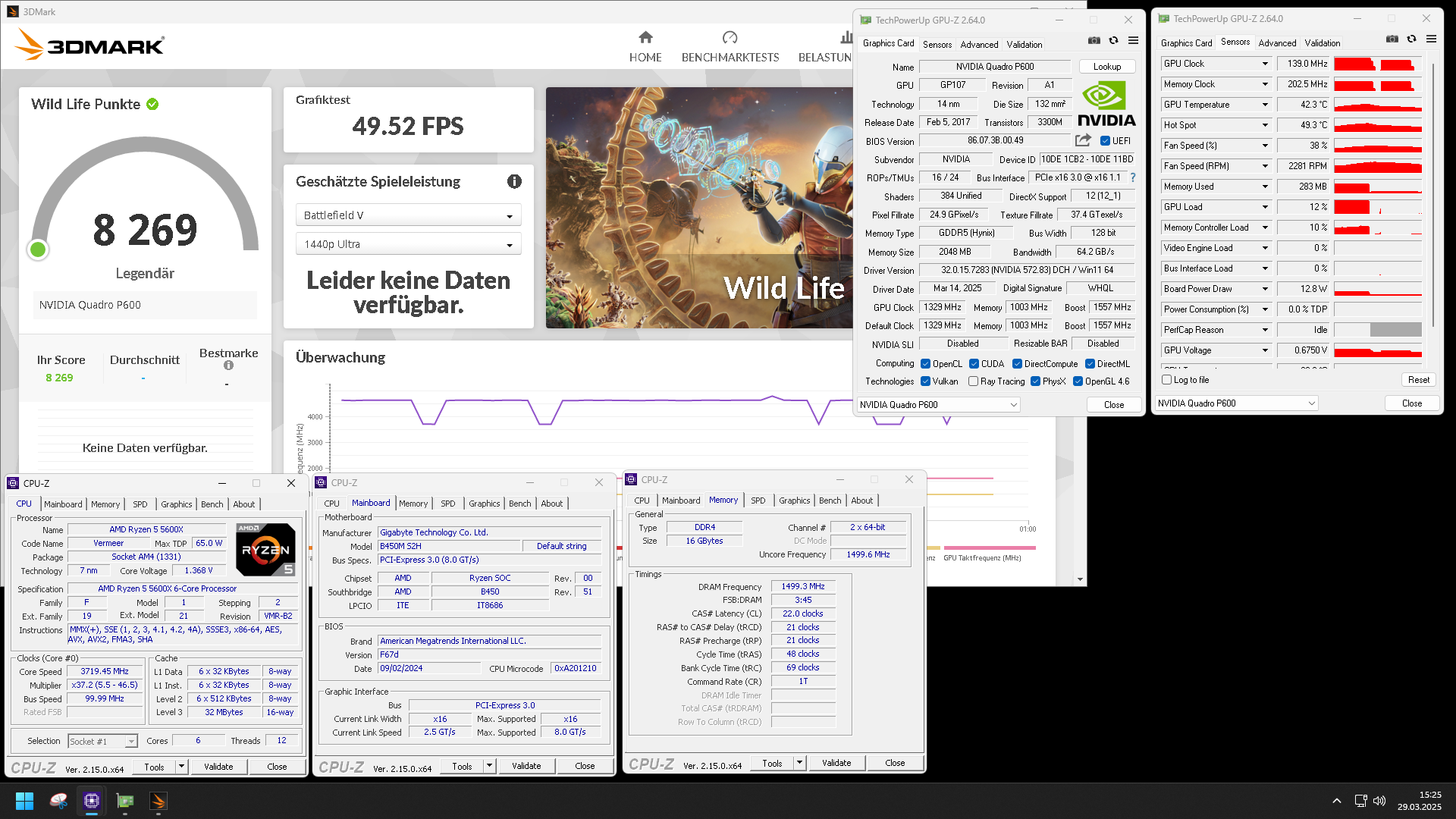Toggle the DirectML checkbox
Image resolution: width=1456 pixels, height=819 pixels.
point(1090,364)
